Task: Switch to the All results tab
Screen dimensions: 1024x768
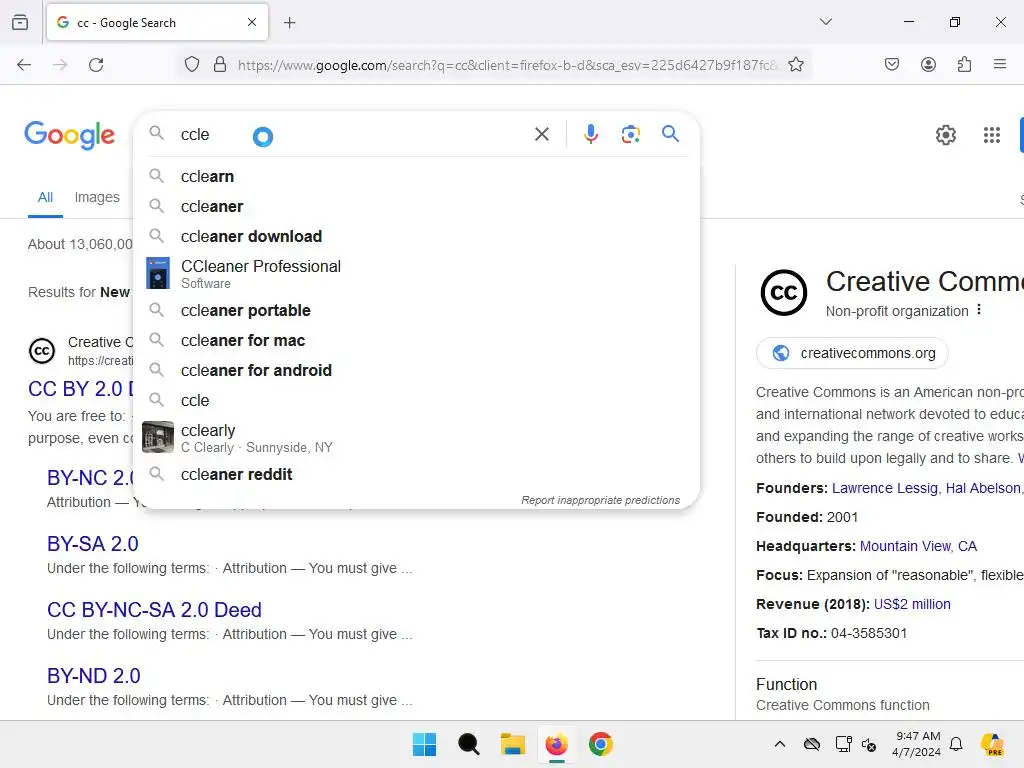Action: tap(45, 197)
